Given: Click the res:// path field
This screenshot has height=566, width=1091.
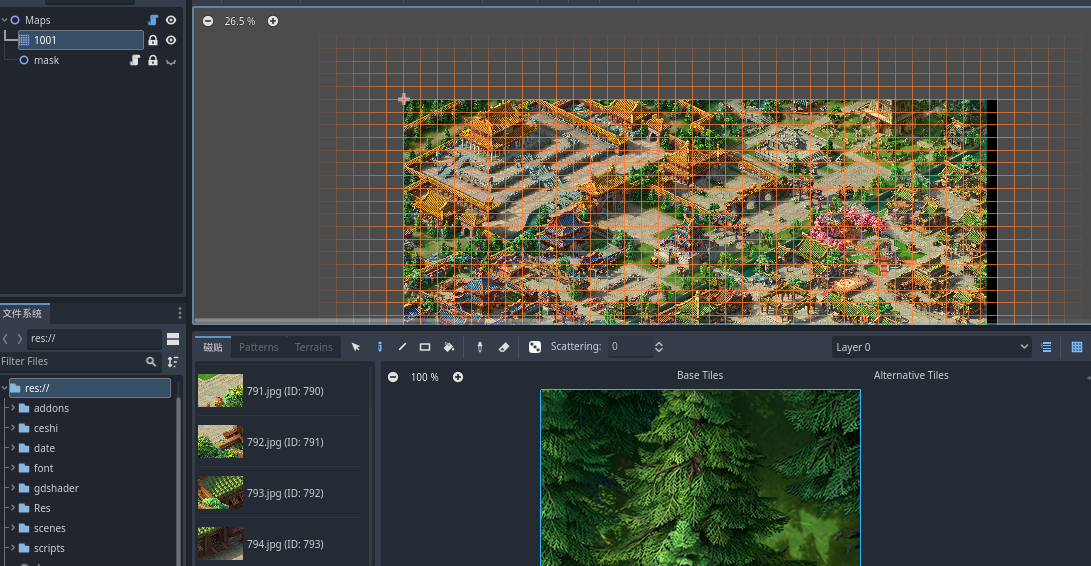Looking at the screenshot, I should (94, 338).
